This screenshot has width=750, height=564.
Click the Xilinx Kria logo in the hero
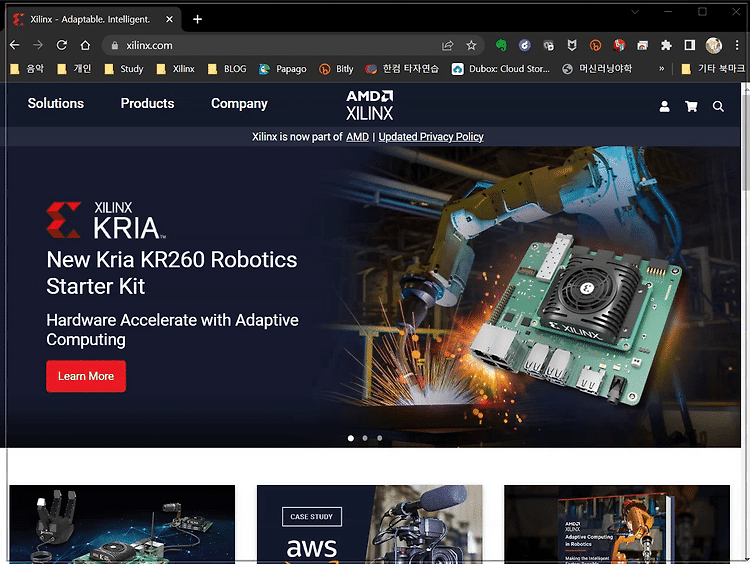coord(106,221)
